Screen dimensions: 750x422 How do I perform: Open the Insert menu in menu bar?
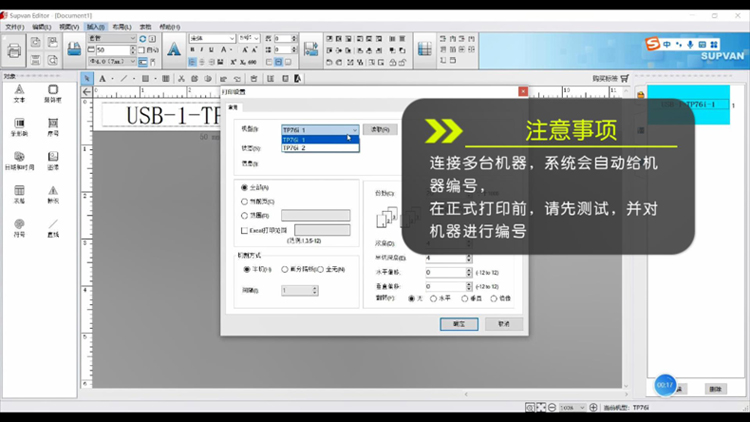(x=96, y=27)
